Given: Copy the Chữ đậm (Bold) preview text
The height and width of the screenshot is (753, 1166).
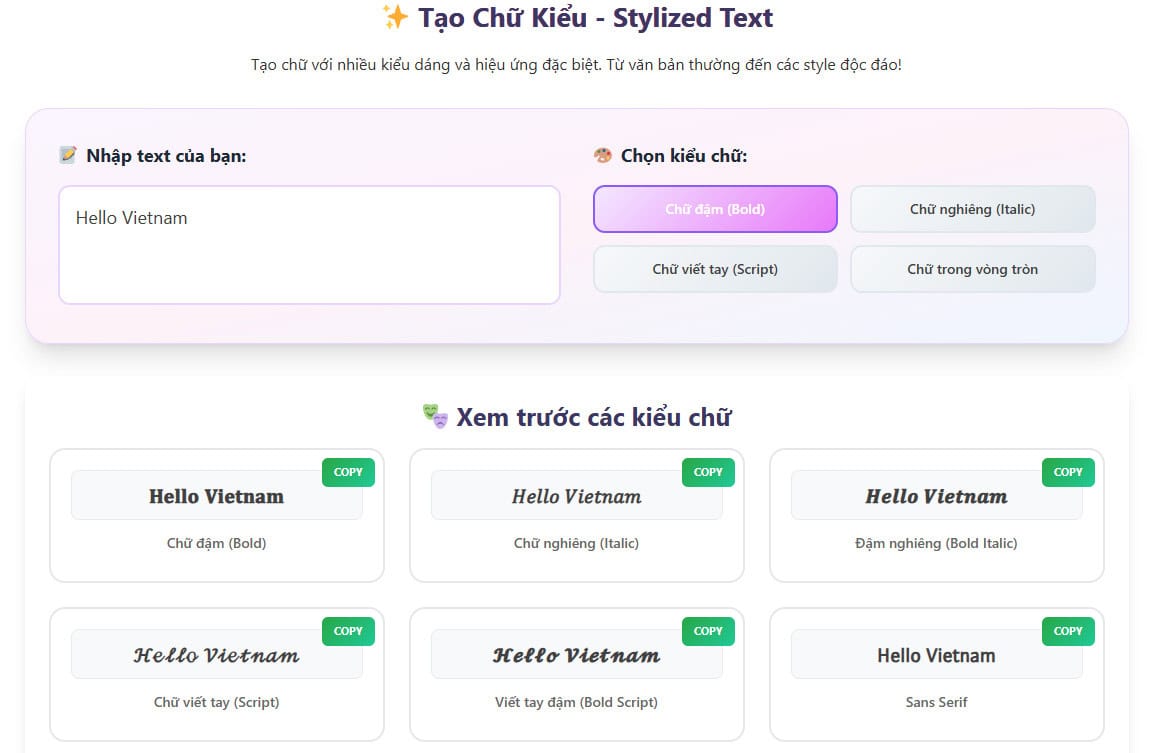Looking at the screenshot, I should 348,472.
